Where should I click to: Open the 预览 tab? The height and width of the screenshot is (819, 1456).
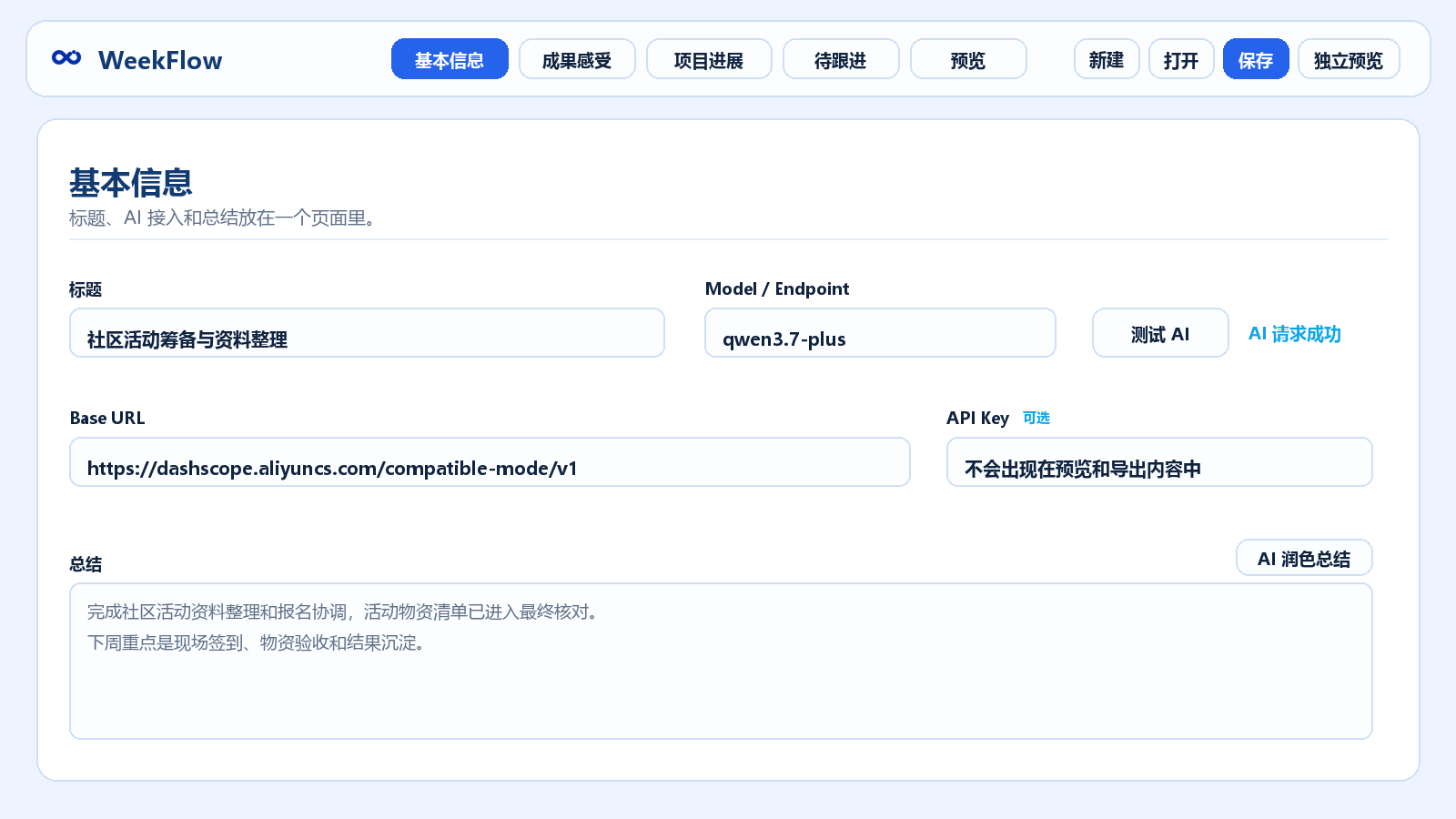(x=968, y=59)
